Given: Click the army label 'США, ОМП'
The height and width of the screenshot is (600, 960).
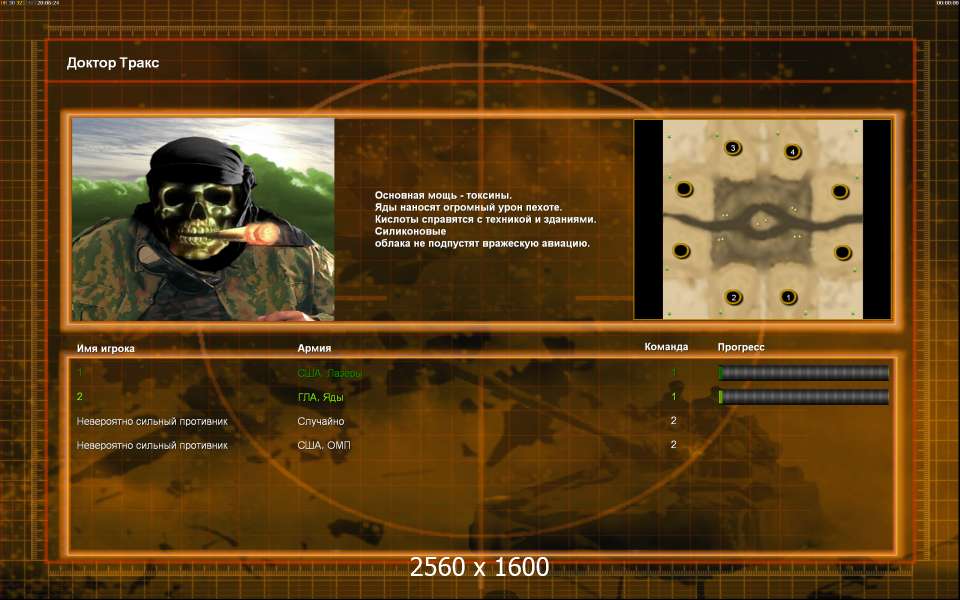Looking at the screenshot, I should (324, 445).
